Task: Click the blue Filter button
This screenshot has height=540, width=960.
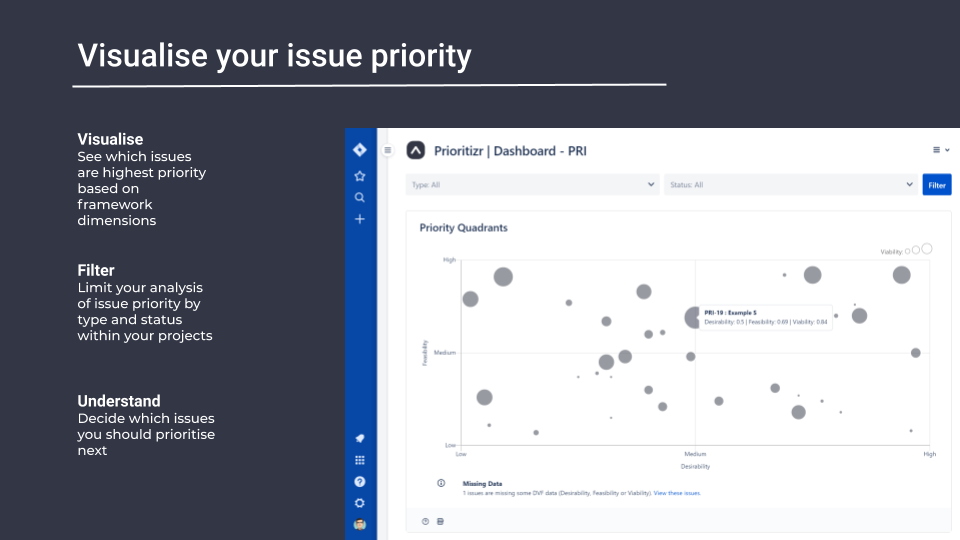Action: (937, 185)
